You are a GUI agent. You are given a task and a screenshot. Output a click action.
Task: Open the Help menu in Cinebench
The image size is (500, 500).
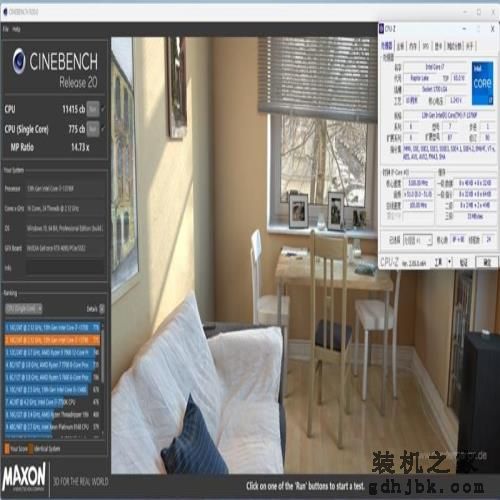pos(16,29)
